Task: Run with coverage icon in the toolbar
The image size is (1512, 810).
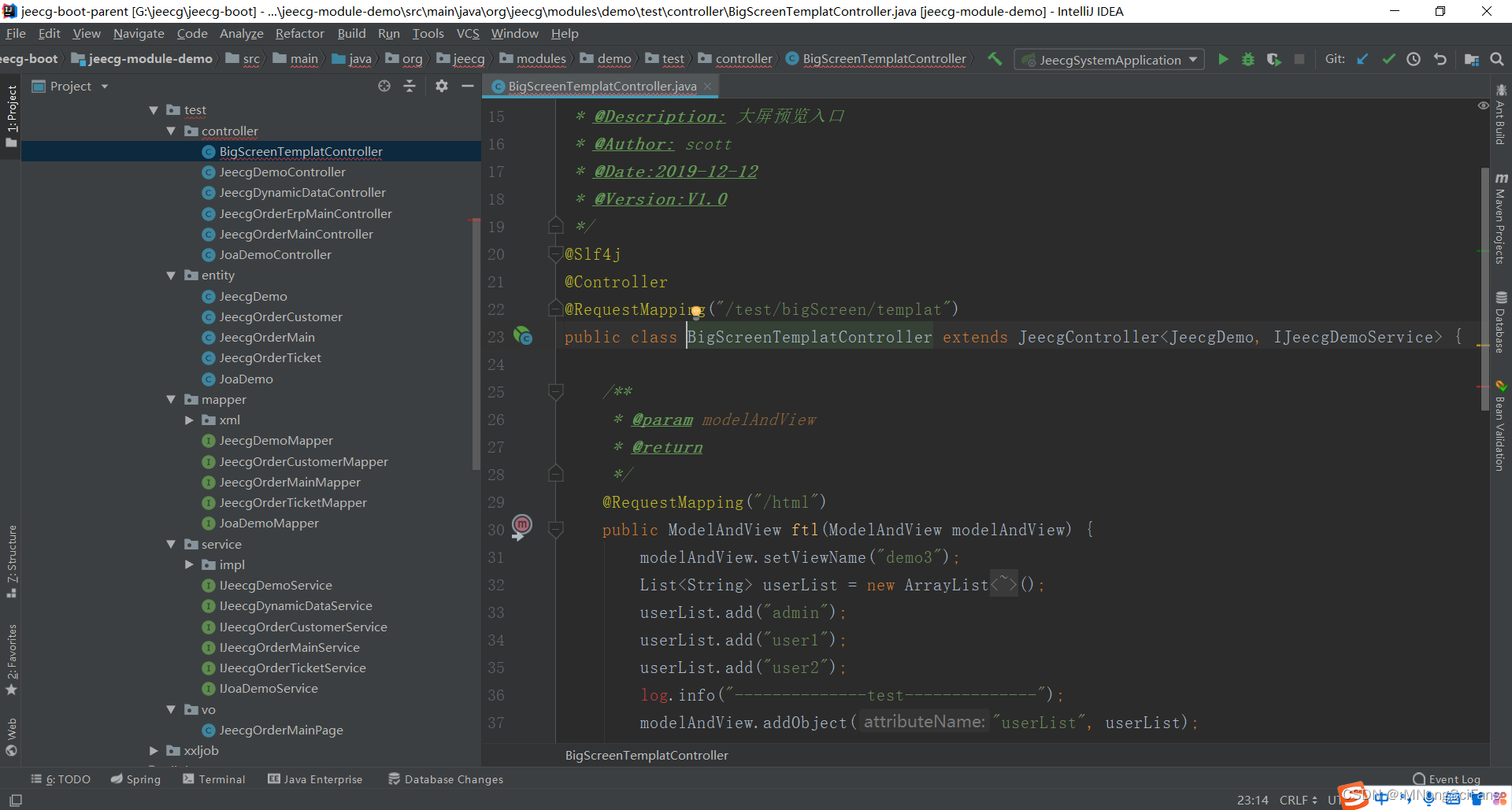Action: 1273,59
